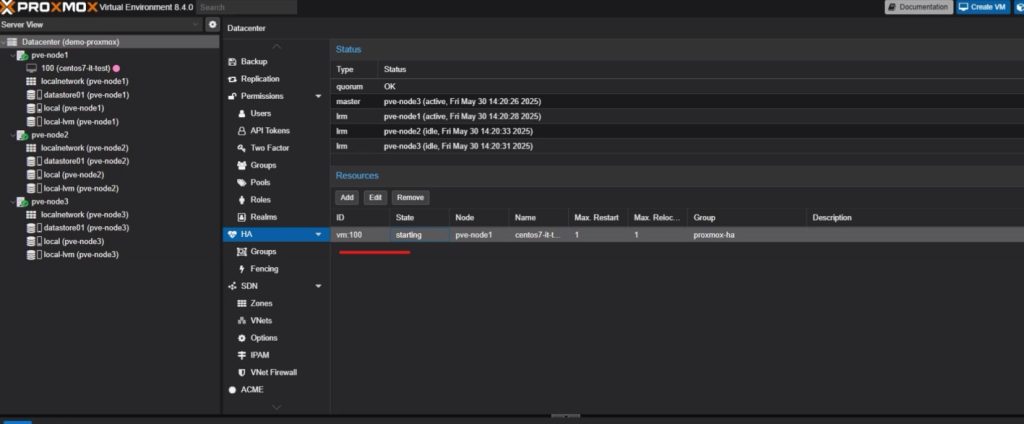Click the Permissions unlock icon
The width and height of the screenshot is (1024, 424).
pyautogui.click(x=232, y=96)
